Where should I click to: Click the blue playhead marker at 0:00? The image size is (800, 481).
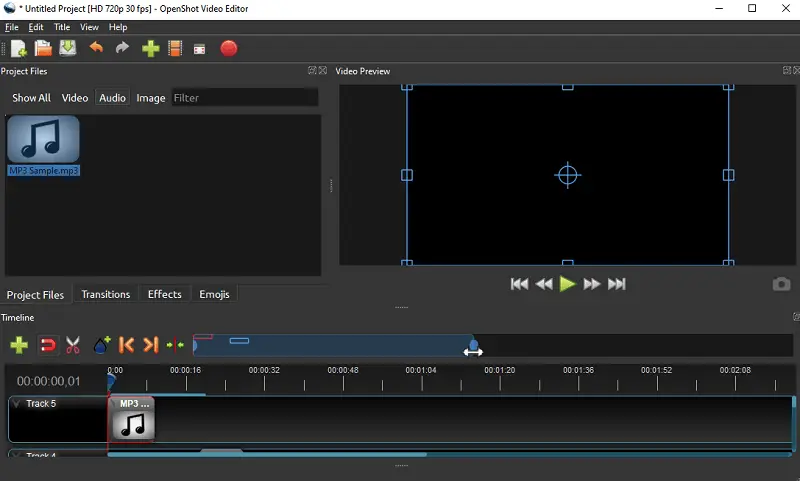point(111,381)
